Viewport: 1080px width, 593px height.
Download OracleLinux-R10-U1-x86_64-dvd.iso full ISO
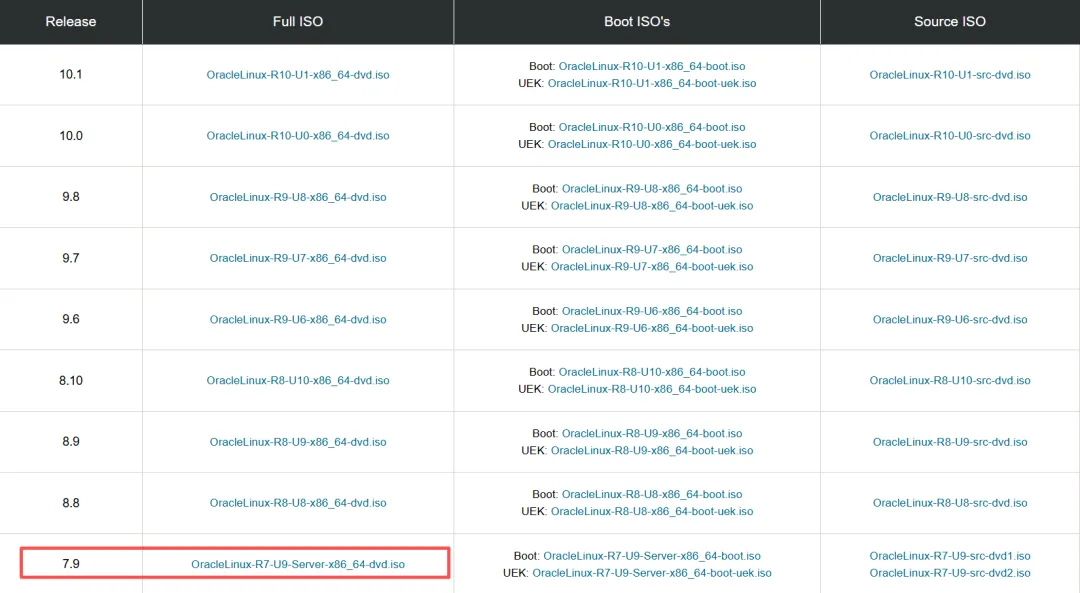coord(298,74)
